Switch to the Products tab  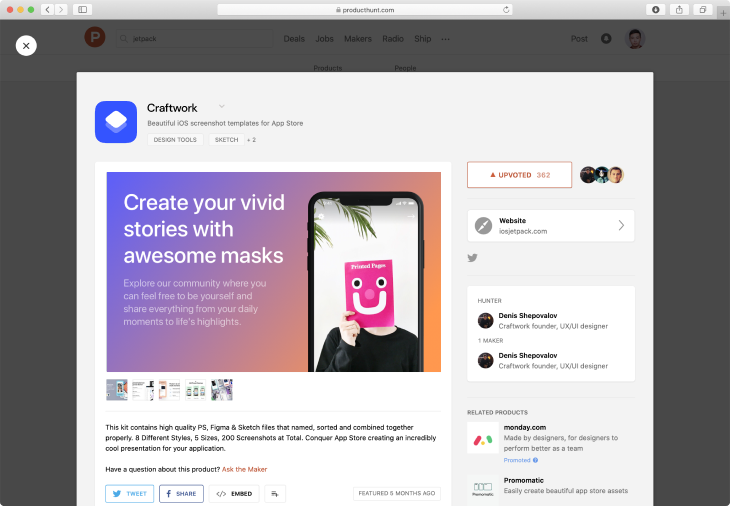pyautogui.click(x=328, y=68)
